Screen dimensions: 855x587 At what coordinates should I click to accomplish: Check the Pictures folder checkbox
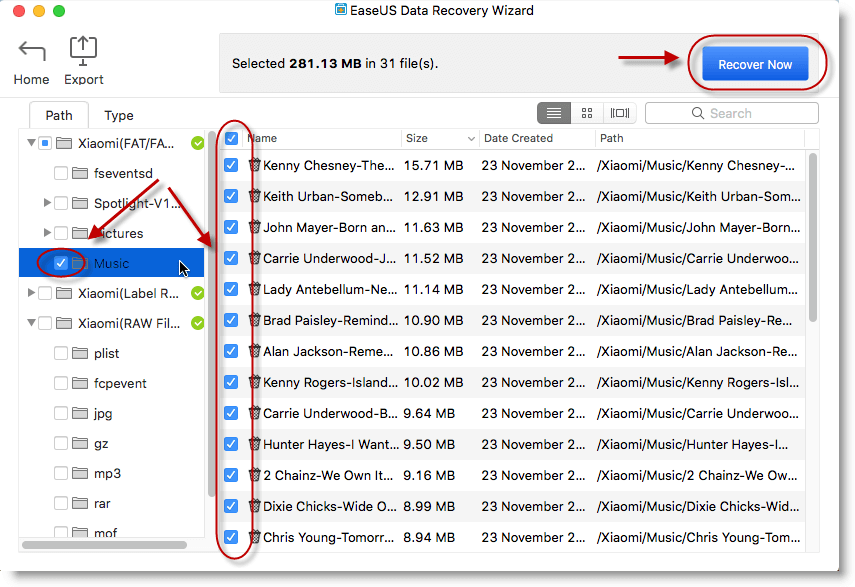[61, 233]
